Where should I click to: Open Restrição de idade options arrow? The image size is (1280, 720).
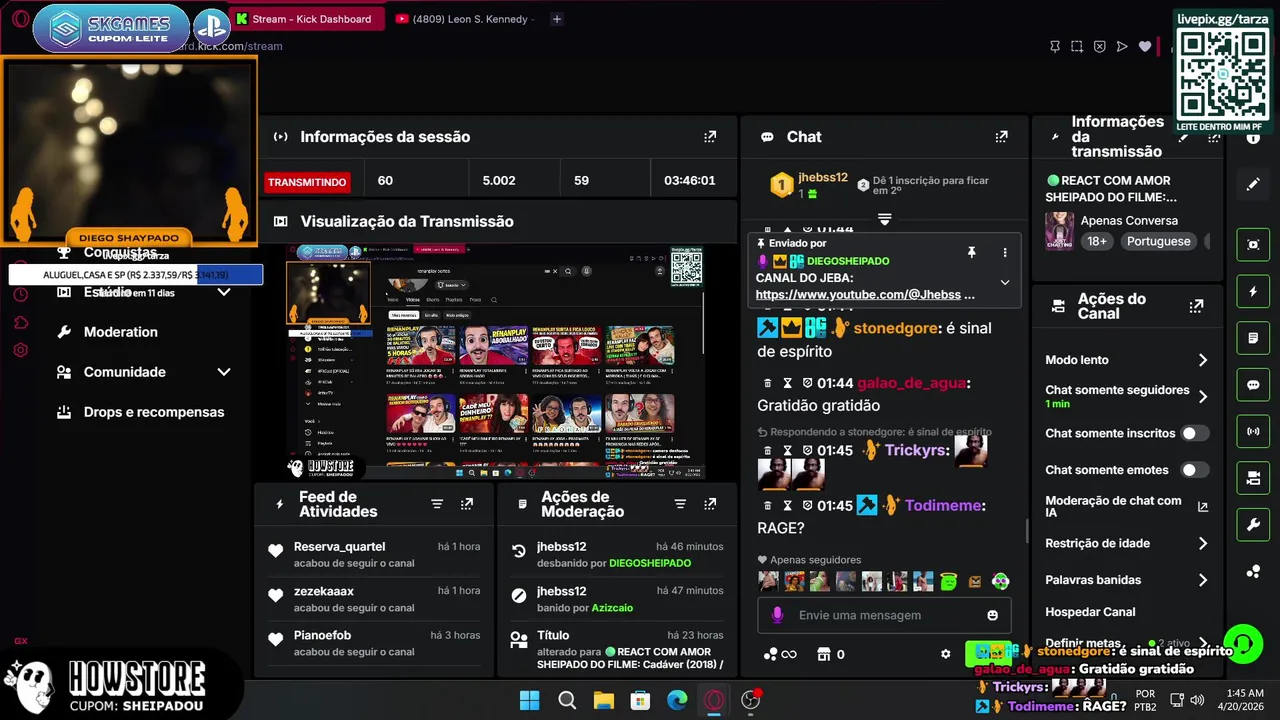(1203, 544)
